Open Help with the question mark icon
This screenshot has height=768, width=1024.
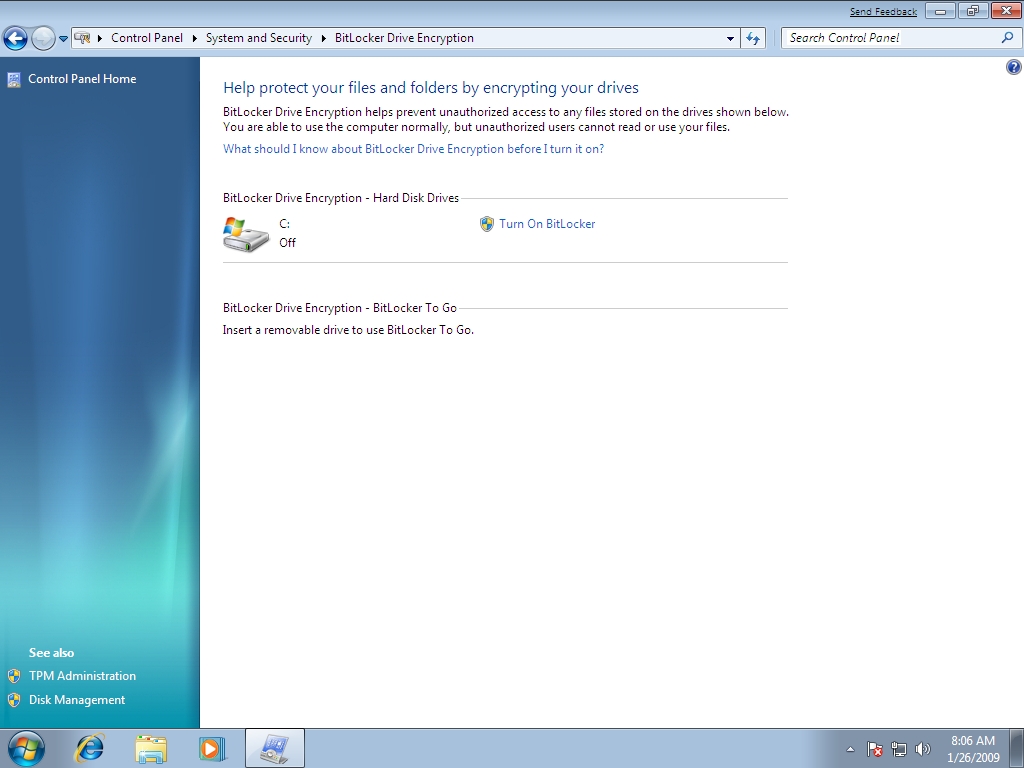(x=1014, y=67)
